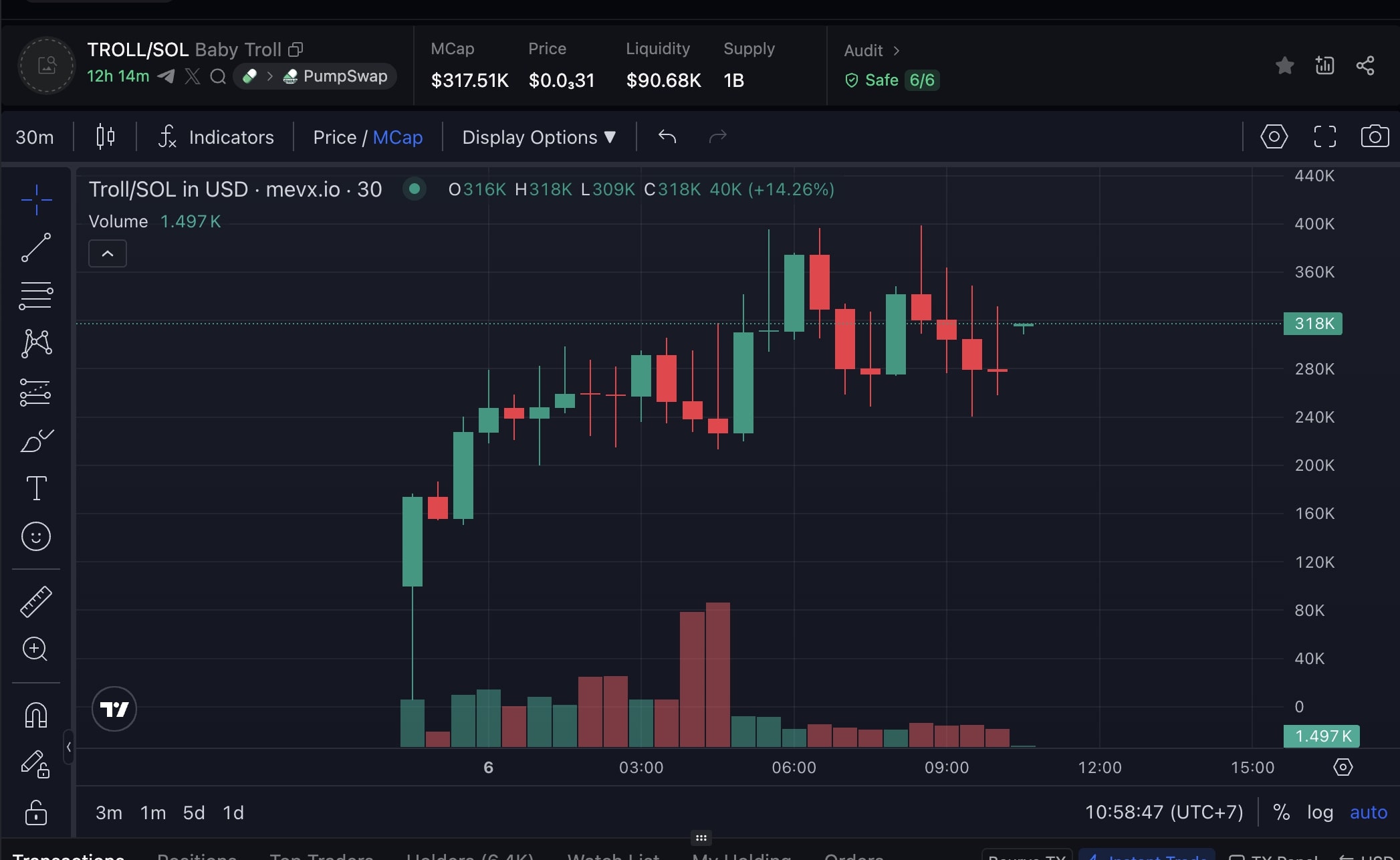Screen dimensions: 1400x860
Task: Click the Troll/SOL in USD chart title
Action: 235,189
